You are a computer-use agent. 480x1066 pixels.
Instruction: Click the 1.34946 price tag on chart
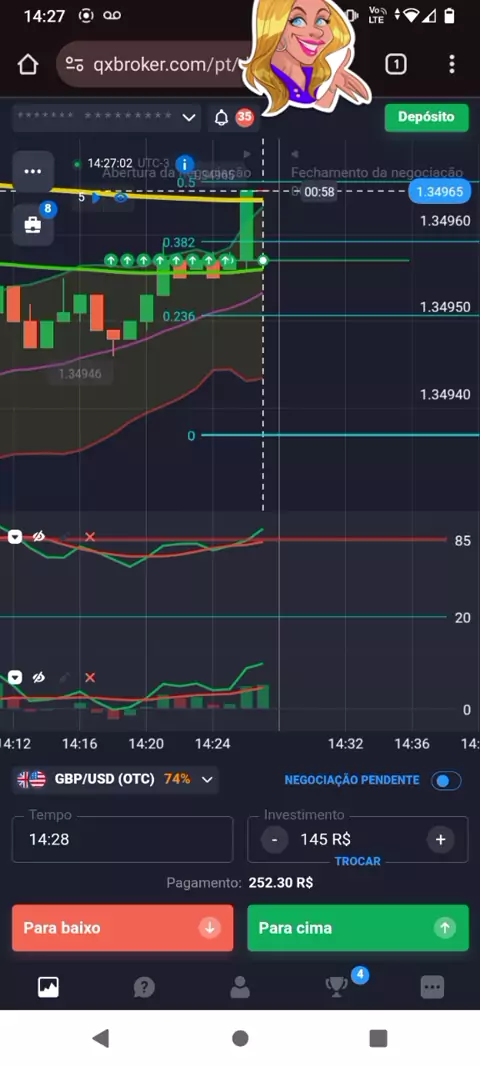[x=80, y=373]
